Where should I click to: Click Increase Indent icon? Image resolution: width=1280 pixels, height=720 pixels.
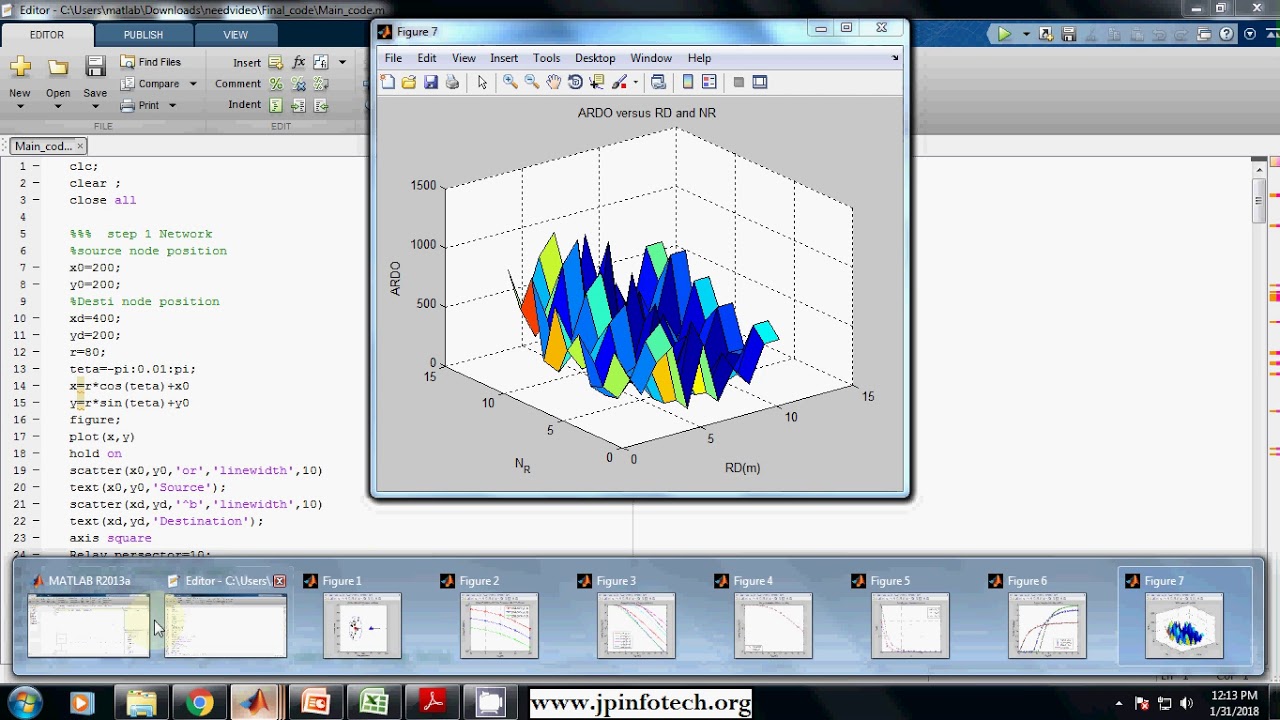pyautogui.click(x=298, y=105)
